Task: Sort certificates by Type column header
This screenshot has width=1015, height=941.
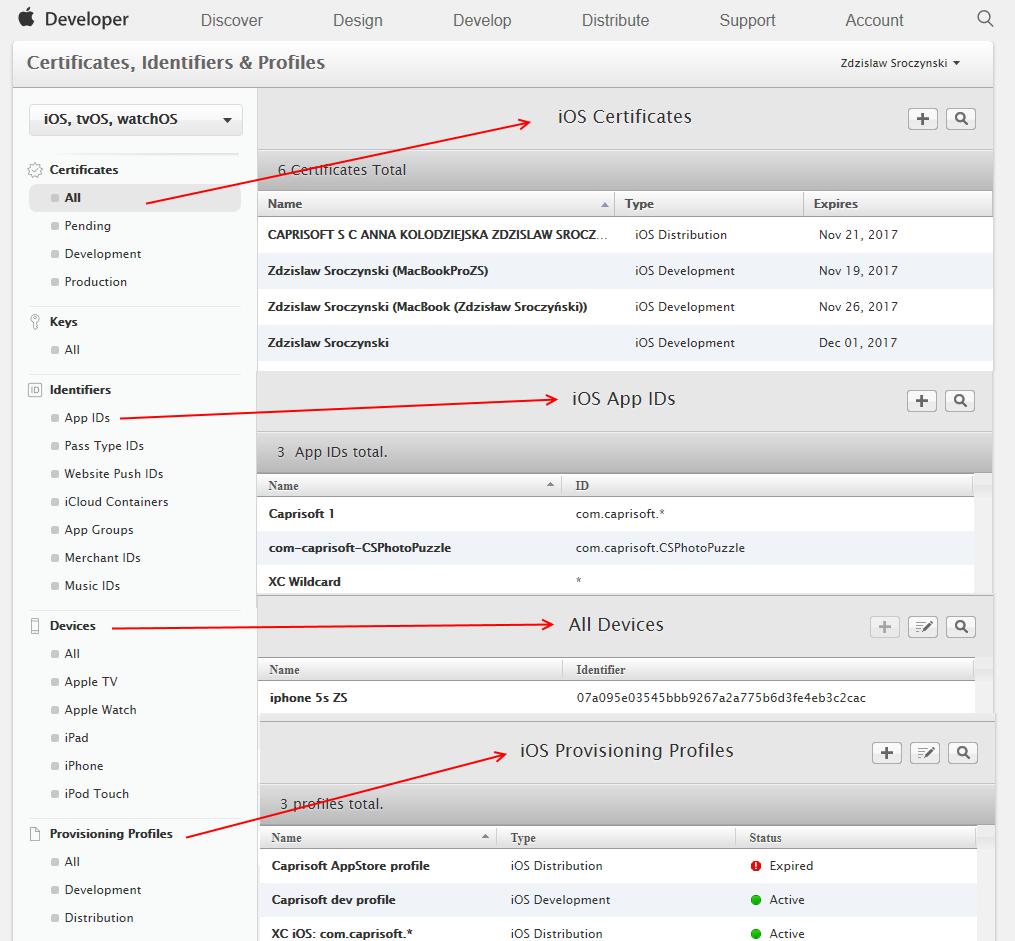Action: [x=709, y=204]
